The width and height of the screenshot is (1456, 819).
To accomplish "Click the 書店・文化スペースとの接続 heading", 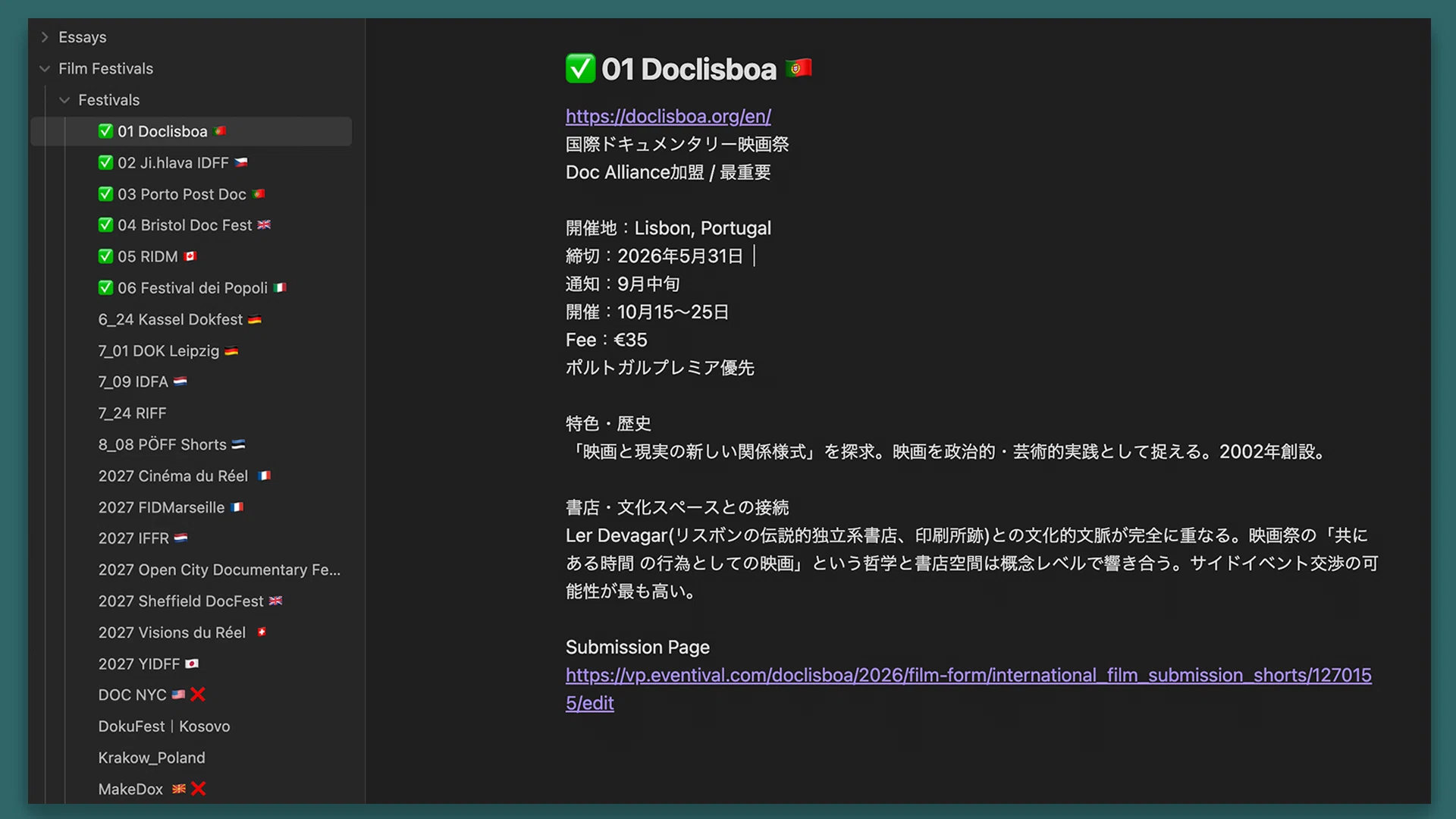I will point(677,507).
